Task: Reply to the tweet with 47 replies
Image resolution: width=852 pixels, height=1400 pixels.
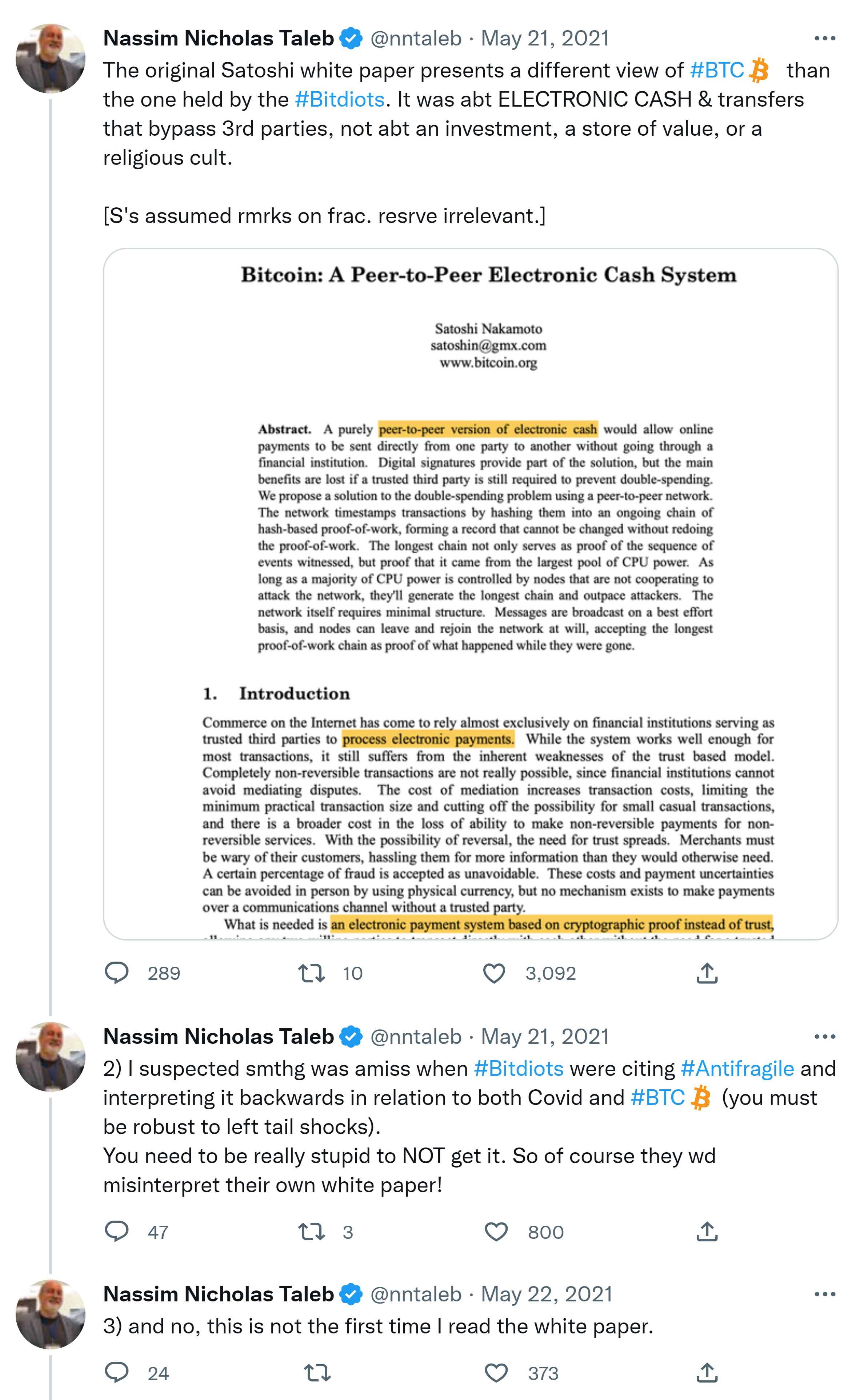Action: click(117, 1231)
